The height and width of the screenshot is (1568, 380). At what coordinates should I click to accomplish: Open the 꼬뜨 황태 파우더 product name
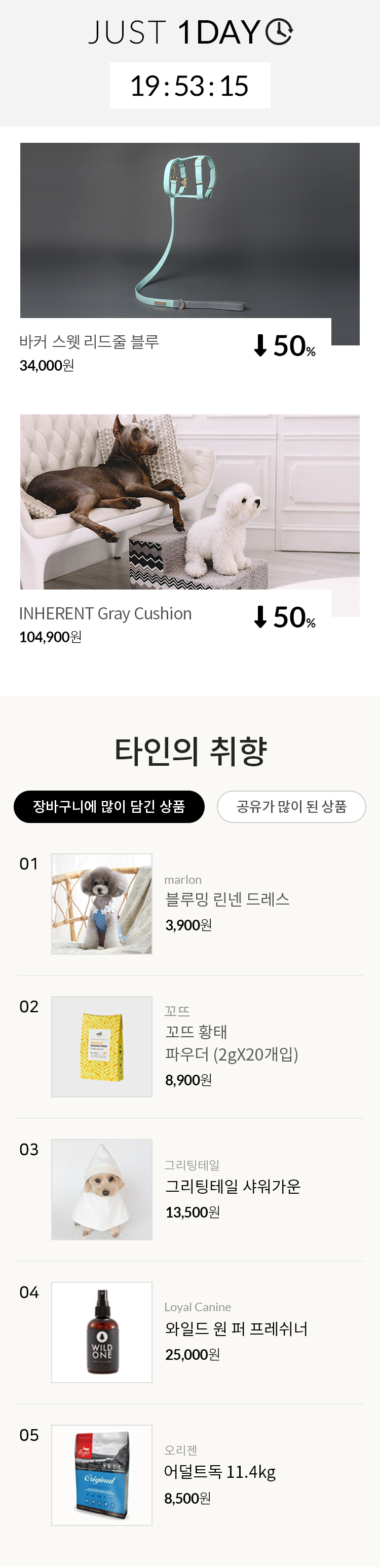click(x=232, y=1043)
